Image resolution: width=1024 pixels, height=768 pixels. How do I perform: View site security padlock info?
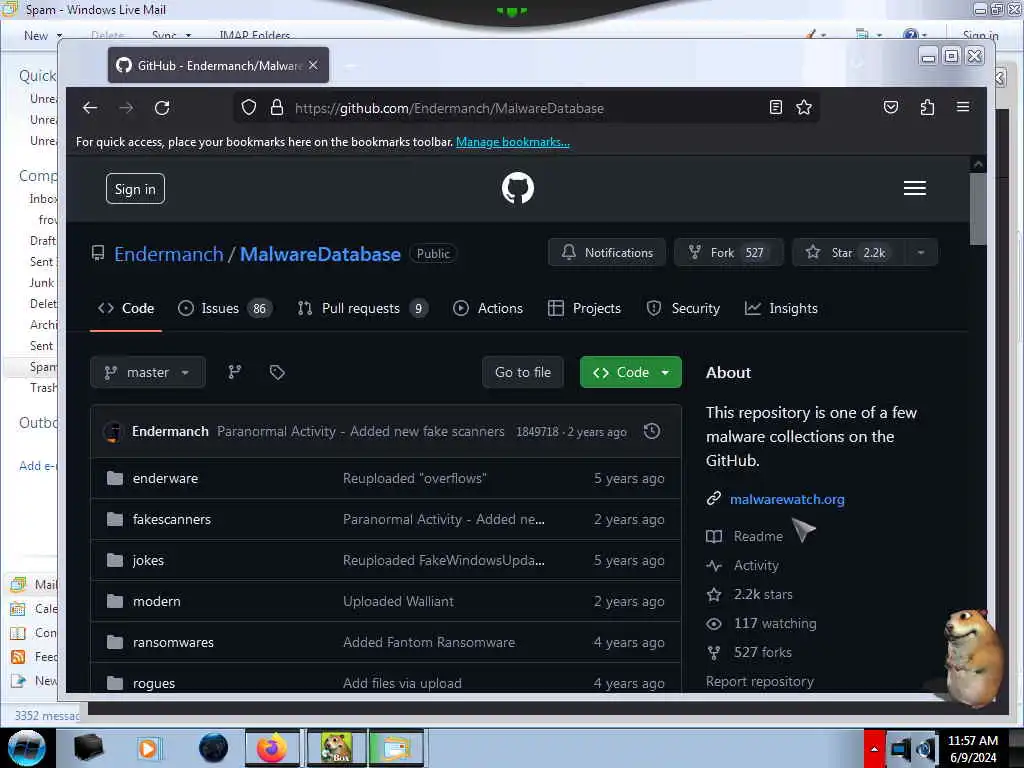277,108
